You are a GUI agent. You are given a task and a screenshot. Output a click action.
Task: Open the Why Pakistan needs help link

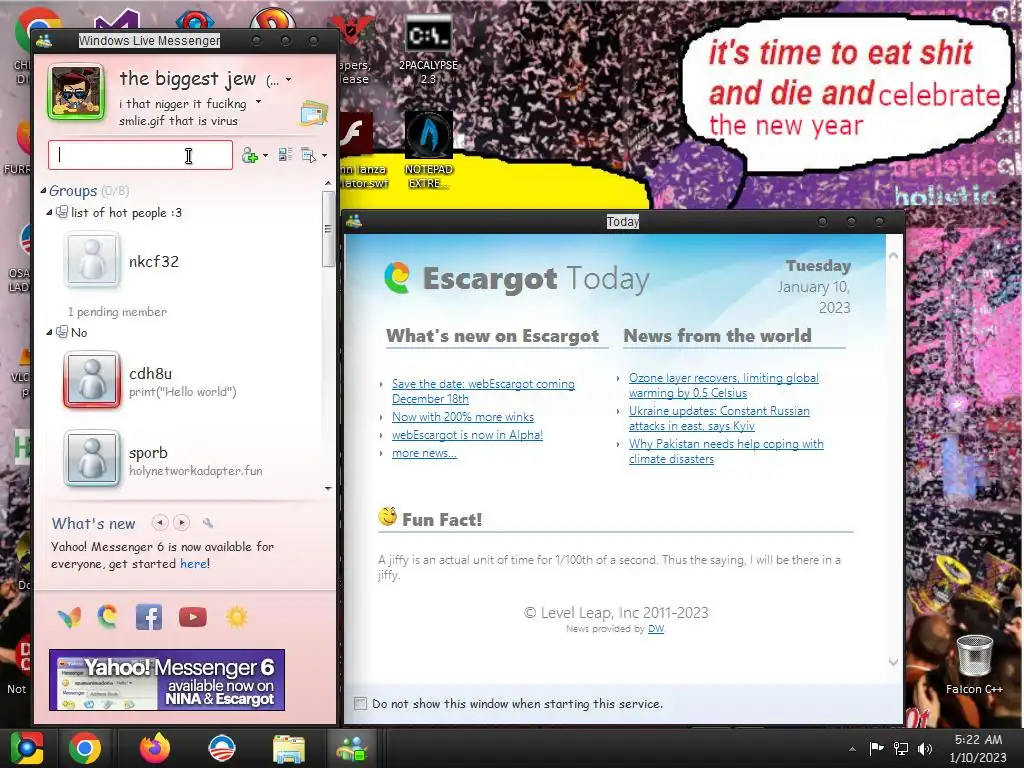[726, 451]
